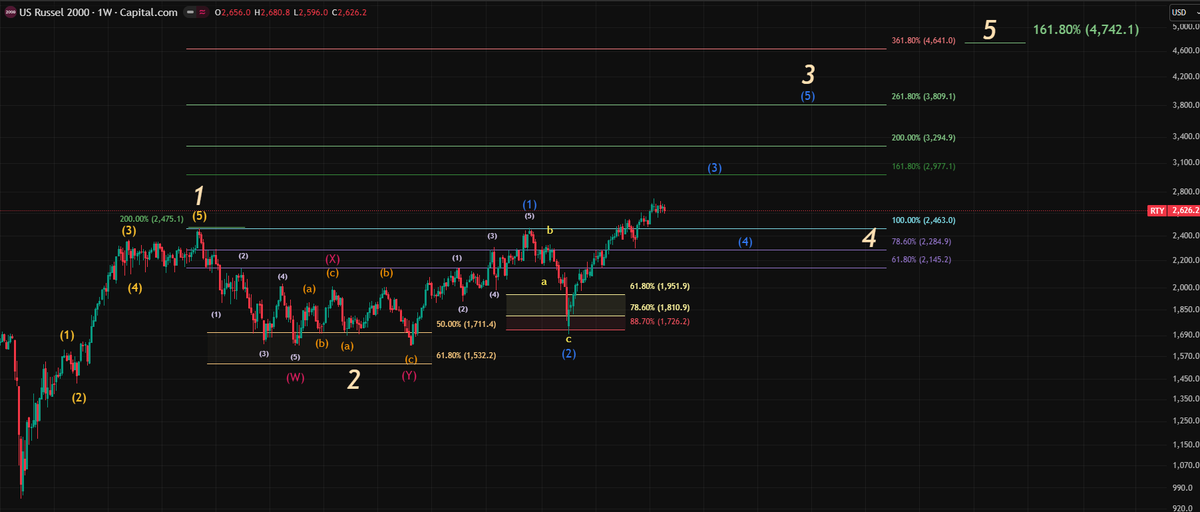Viewport: 1200px width, 512px height.
Task: Click the red wavy data status icon
Action: [204, 12]
